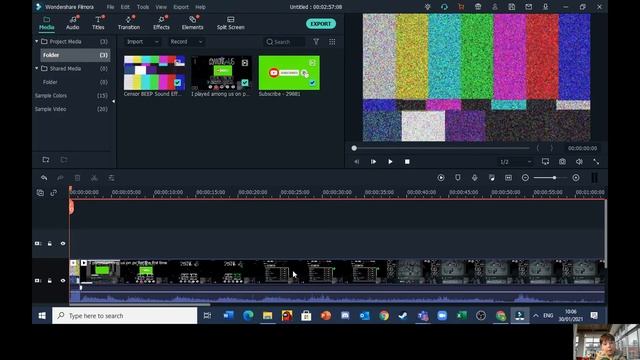
Task: Click the add marker icon
Action: [x=458, y=178]
